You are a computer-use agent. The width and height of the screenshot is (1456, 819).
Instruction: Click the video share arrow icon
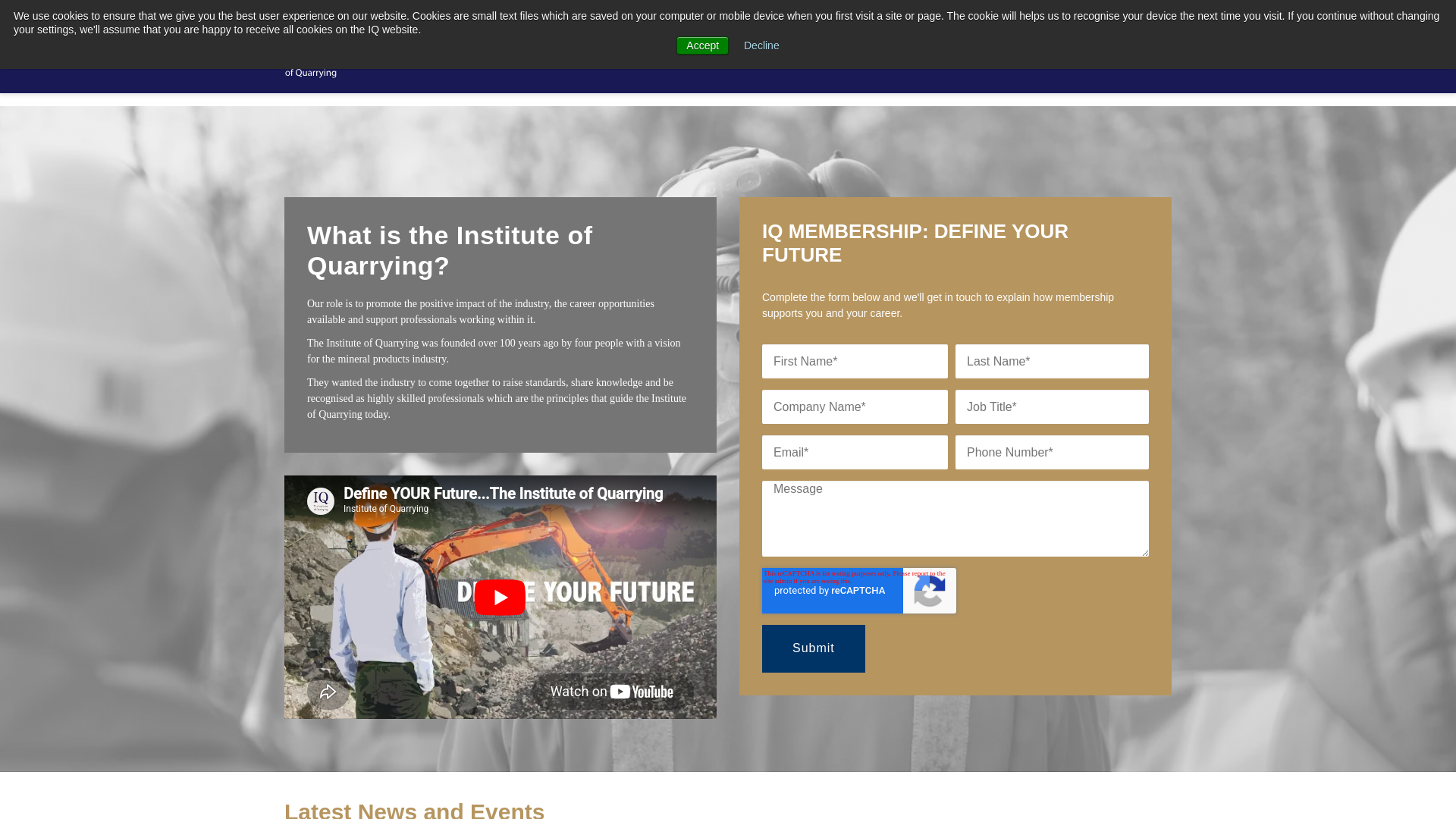(328, 692)
